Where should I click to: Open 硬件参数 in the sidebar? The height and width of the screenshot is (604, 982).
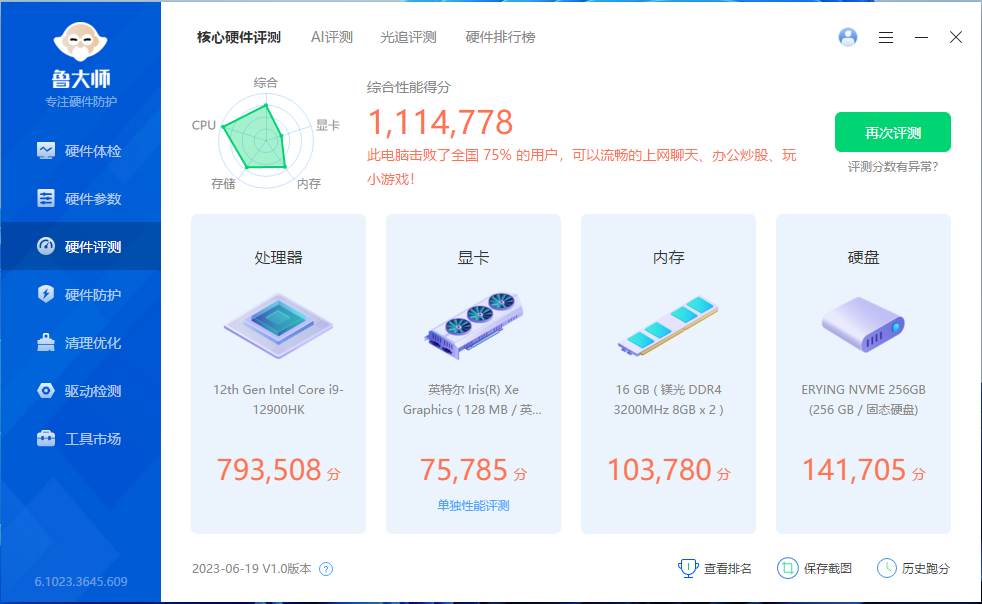pyautogui.click(x=80, y=199)
